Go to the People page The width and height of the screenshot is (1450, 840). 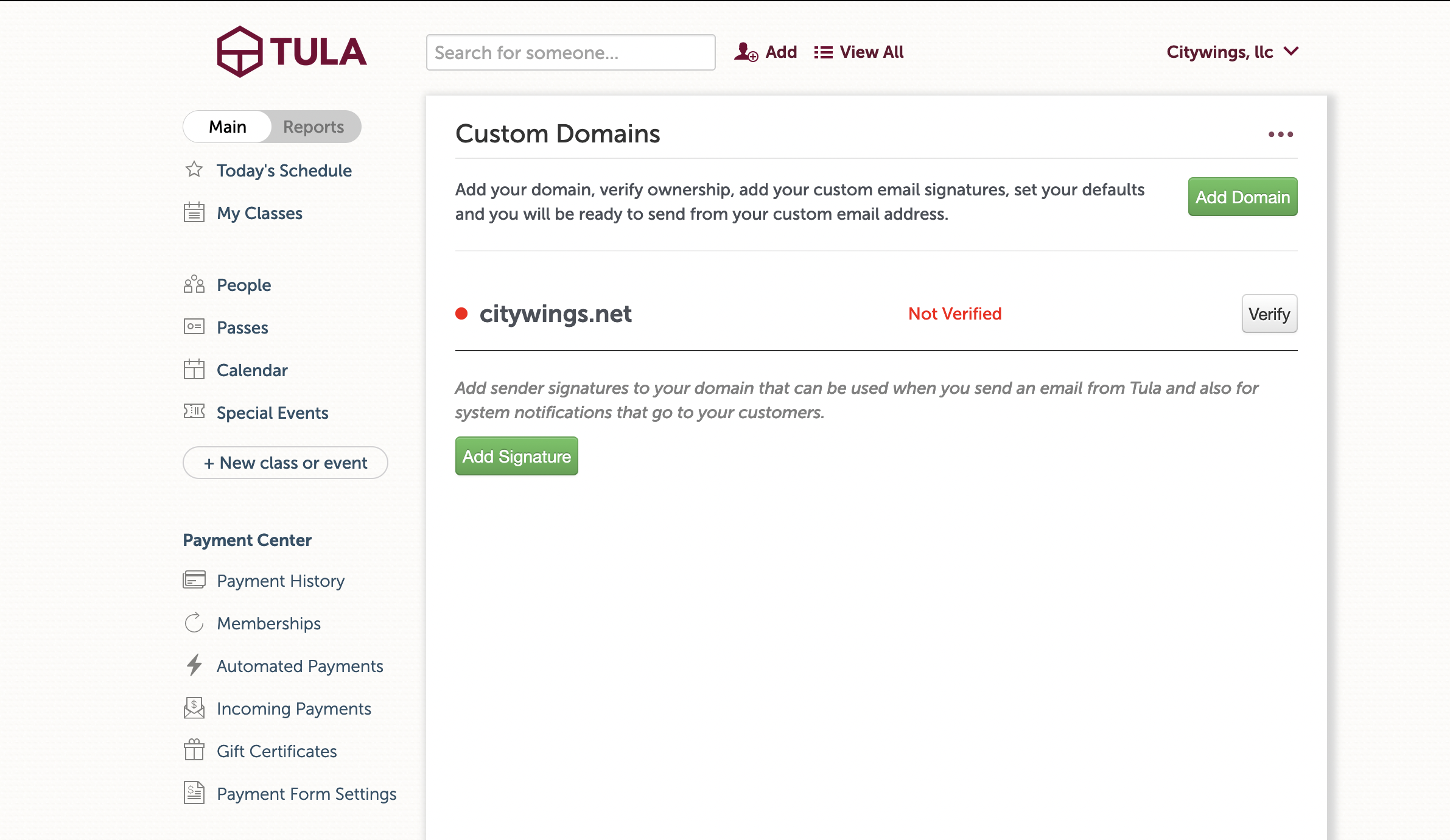(243, 285)
